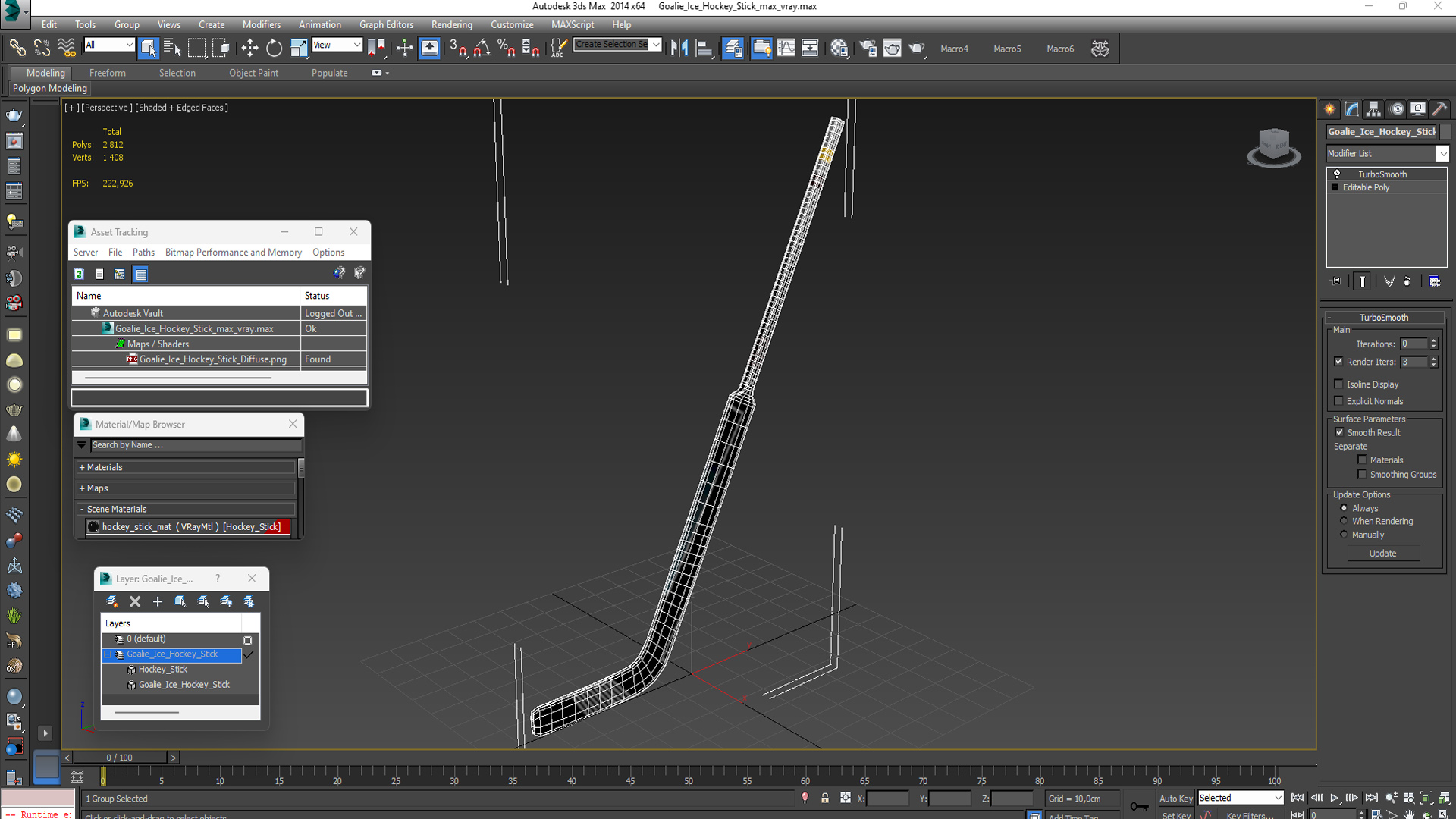Select the When Rendering radio option
Viewport: 1456px width, 819px height.
click(1344, 521)
